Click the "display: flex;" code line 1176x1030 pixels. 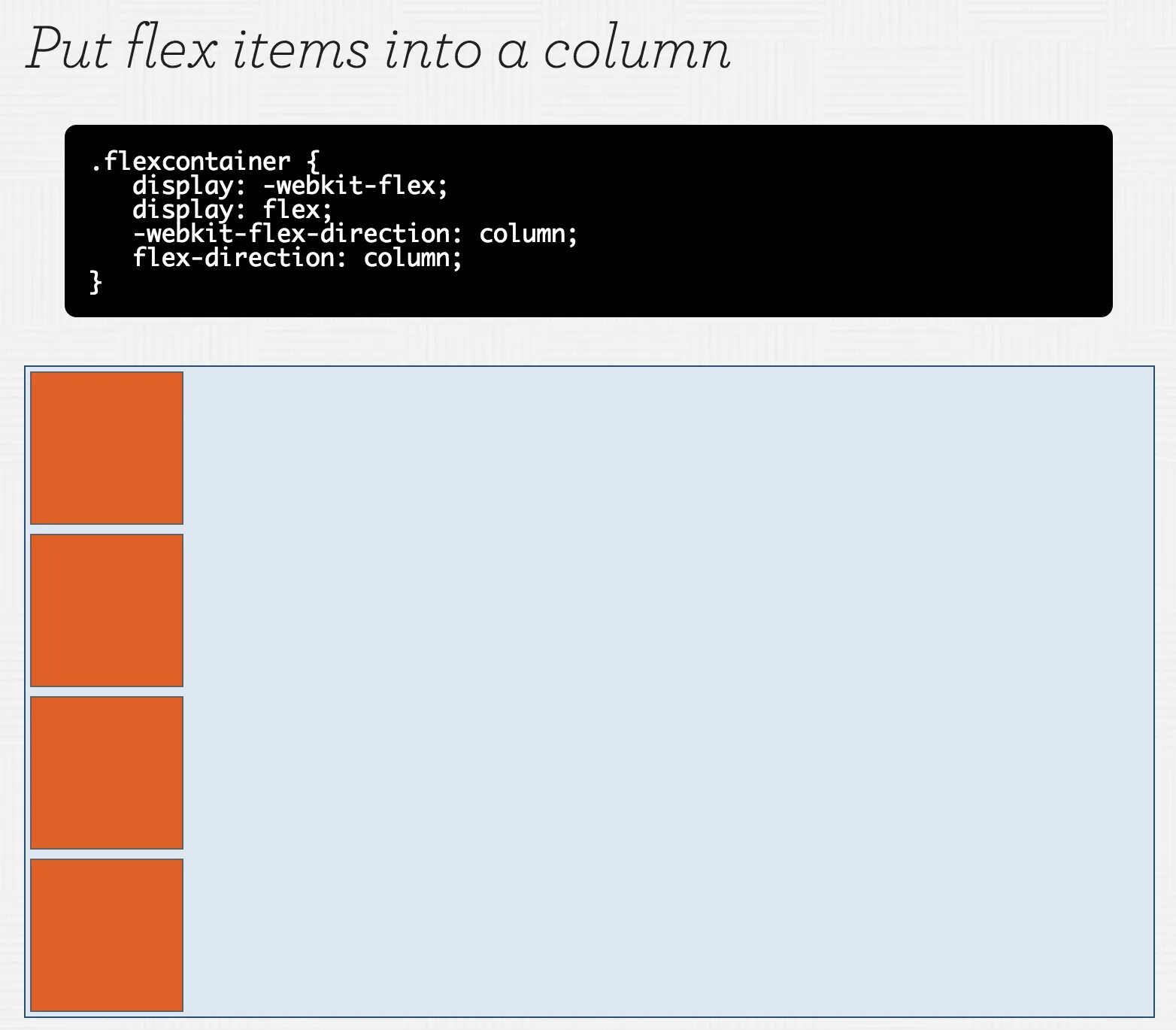click(232, 210)
